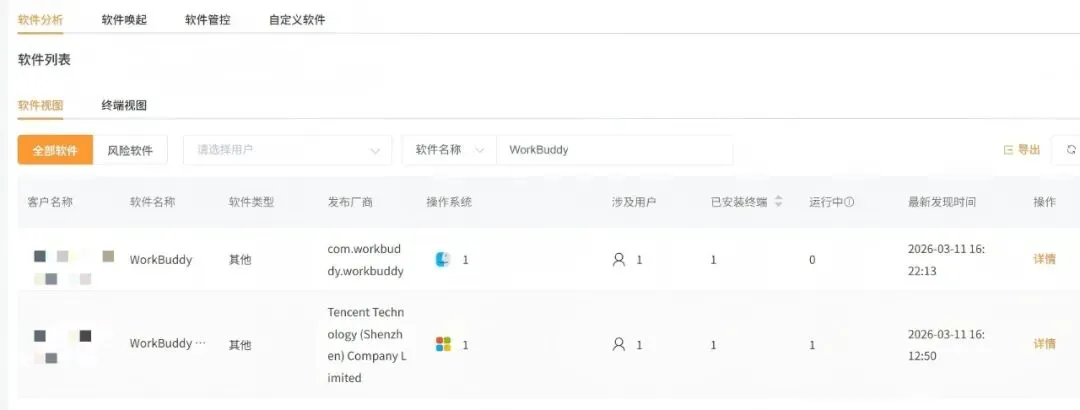Click the macOS icon in com.workbuddy row
This screenshot has height=410, width=1080.
[443, 260]
